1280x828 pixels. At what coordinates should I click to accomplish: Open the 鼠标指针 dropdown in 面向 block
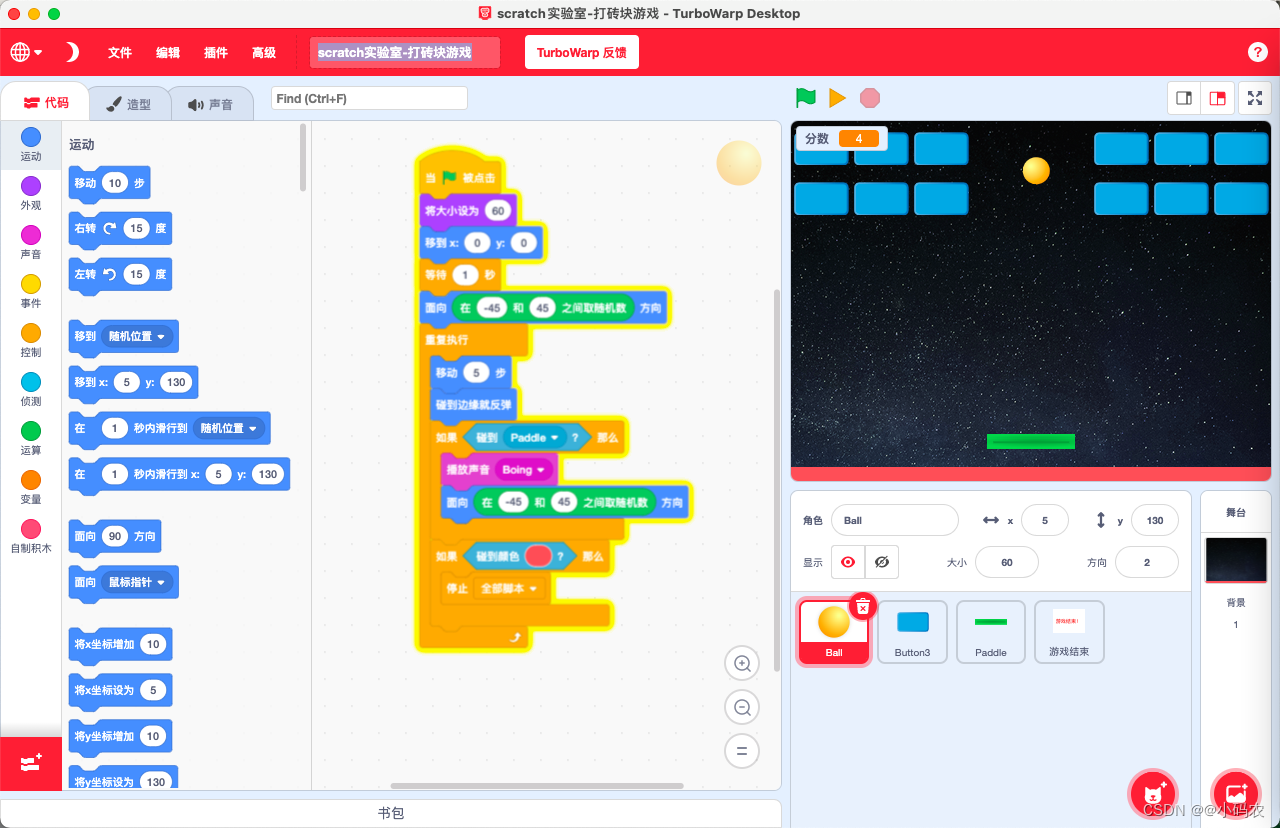(137, 582)
